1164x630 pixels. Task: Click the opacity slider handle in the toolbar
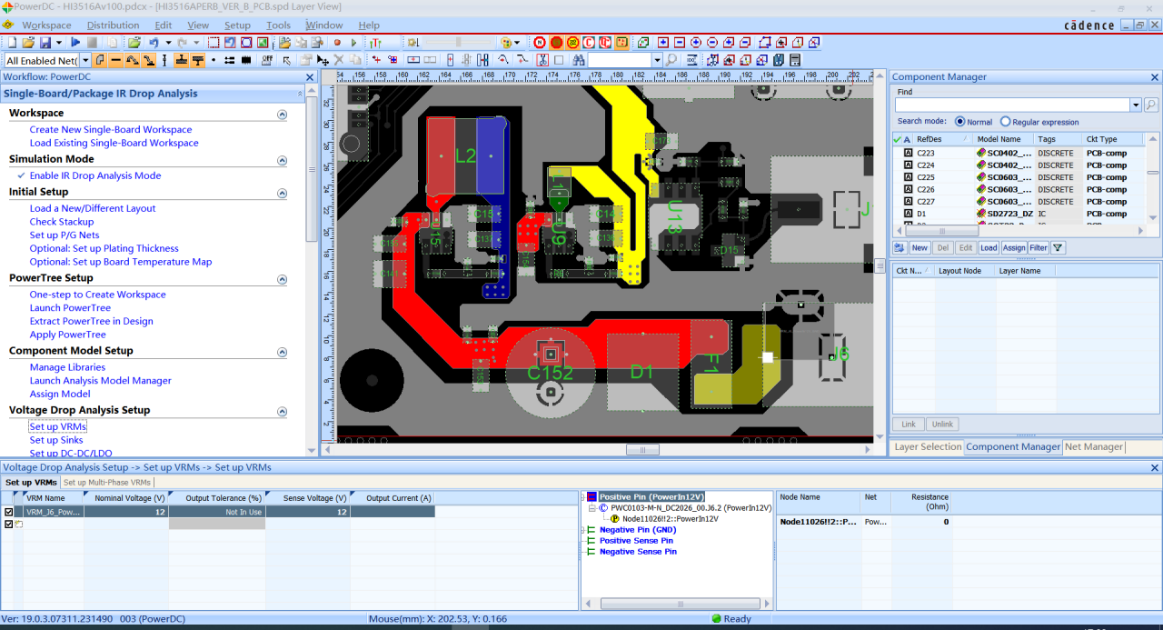(x=458, y=42)
